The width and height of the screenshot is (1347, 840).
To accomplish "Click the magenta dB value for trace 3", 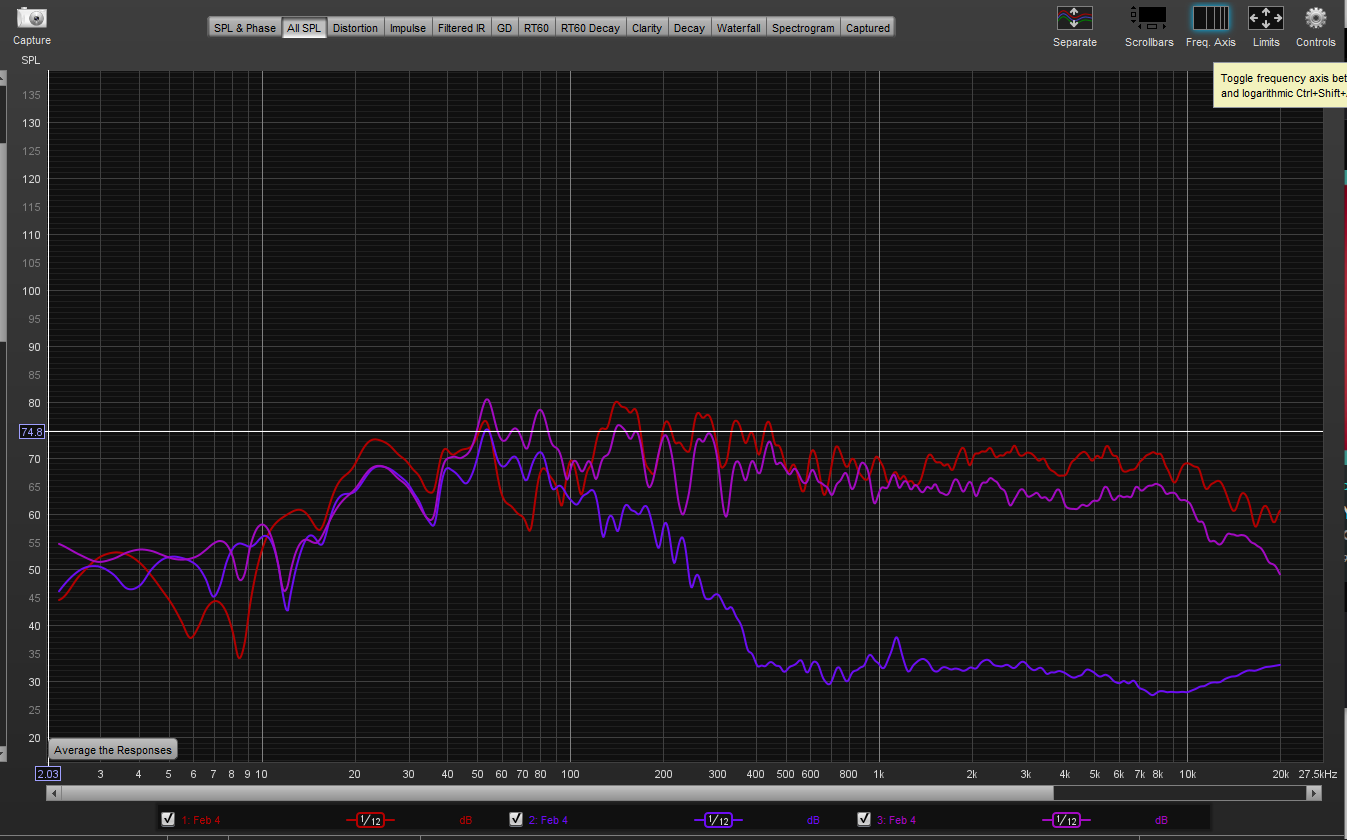I will [x=1161, y=820].
